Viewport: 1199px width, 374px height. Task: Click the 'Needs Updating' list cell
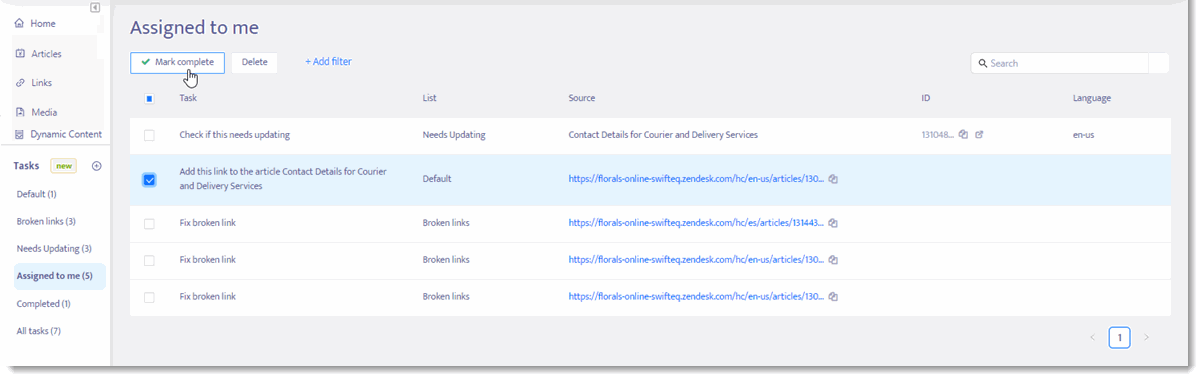tap(454, 135)
